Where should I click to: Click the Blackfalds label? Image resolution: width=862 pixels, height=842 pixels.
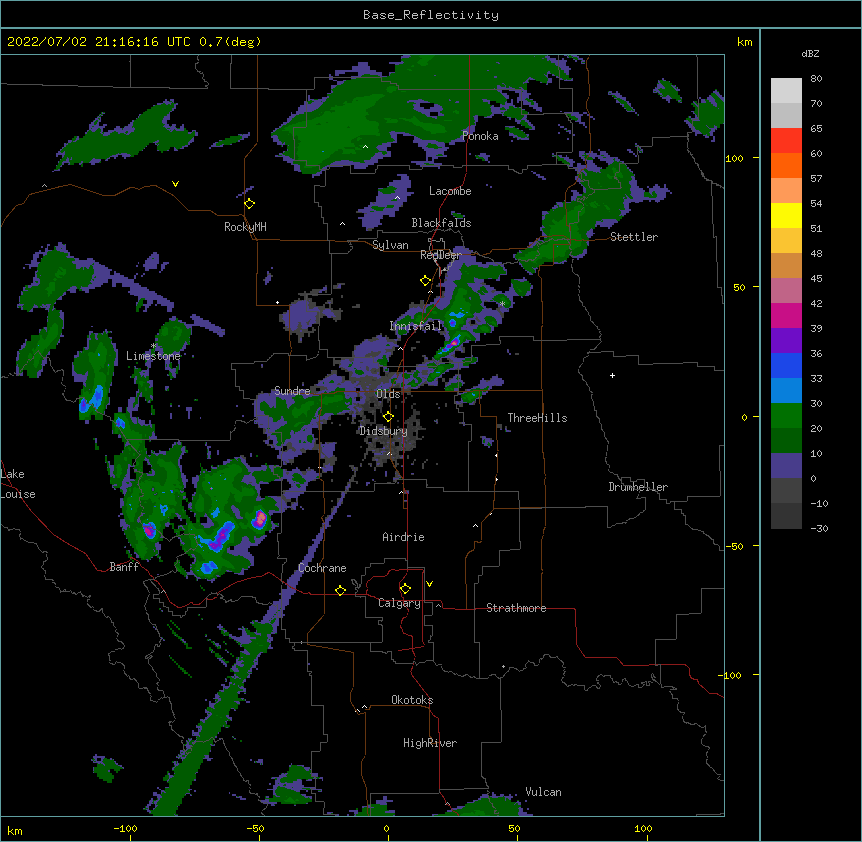[x=441, y=223]
